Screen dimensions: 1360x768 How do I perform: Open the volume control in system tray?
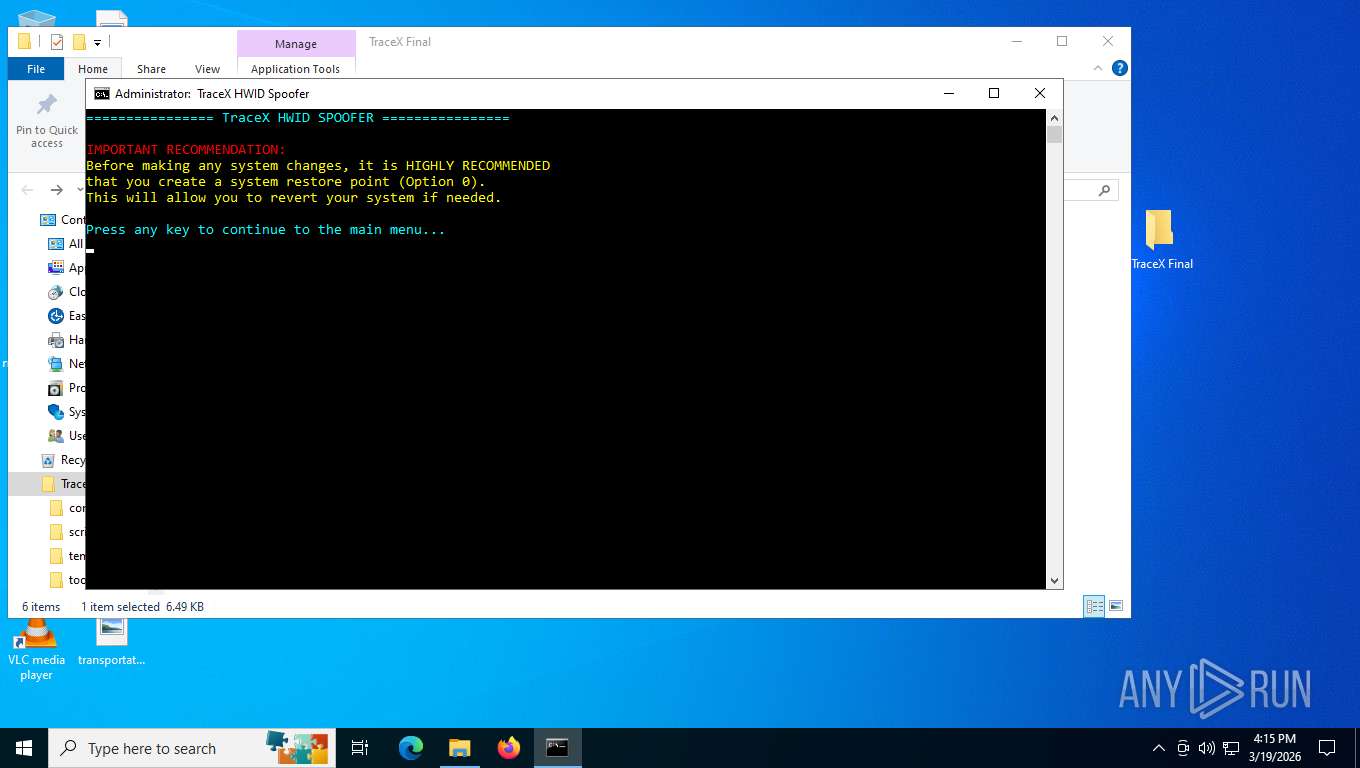1206,748
